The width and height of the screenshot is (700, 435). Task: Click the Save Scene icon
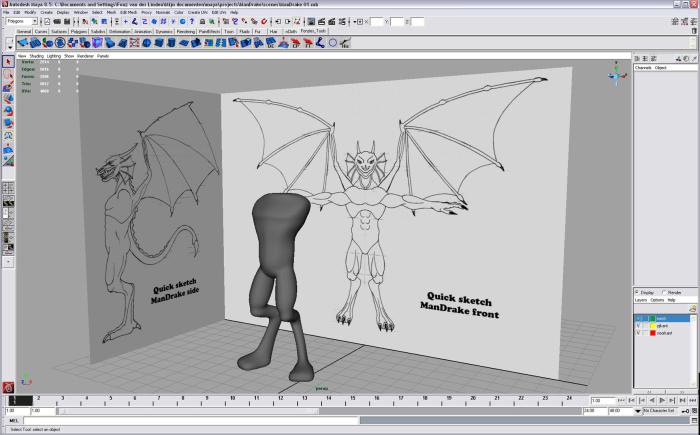tap(67, 21)
